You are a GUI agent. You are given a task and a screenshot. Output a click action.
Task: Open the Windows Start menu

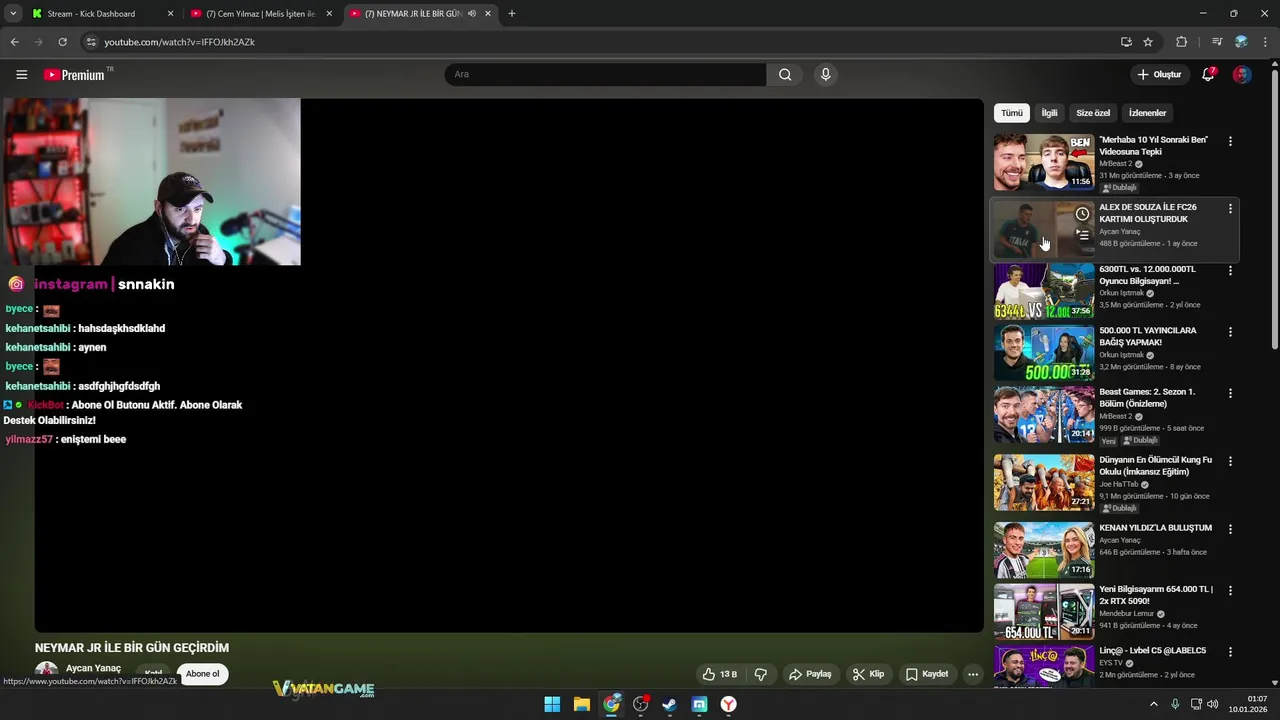[x=552, y=704]
